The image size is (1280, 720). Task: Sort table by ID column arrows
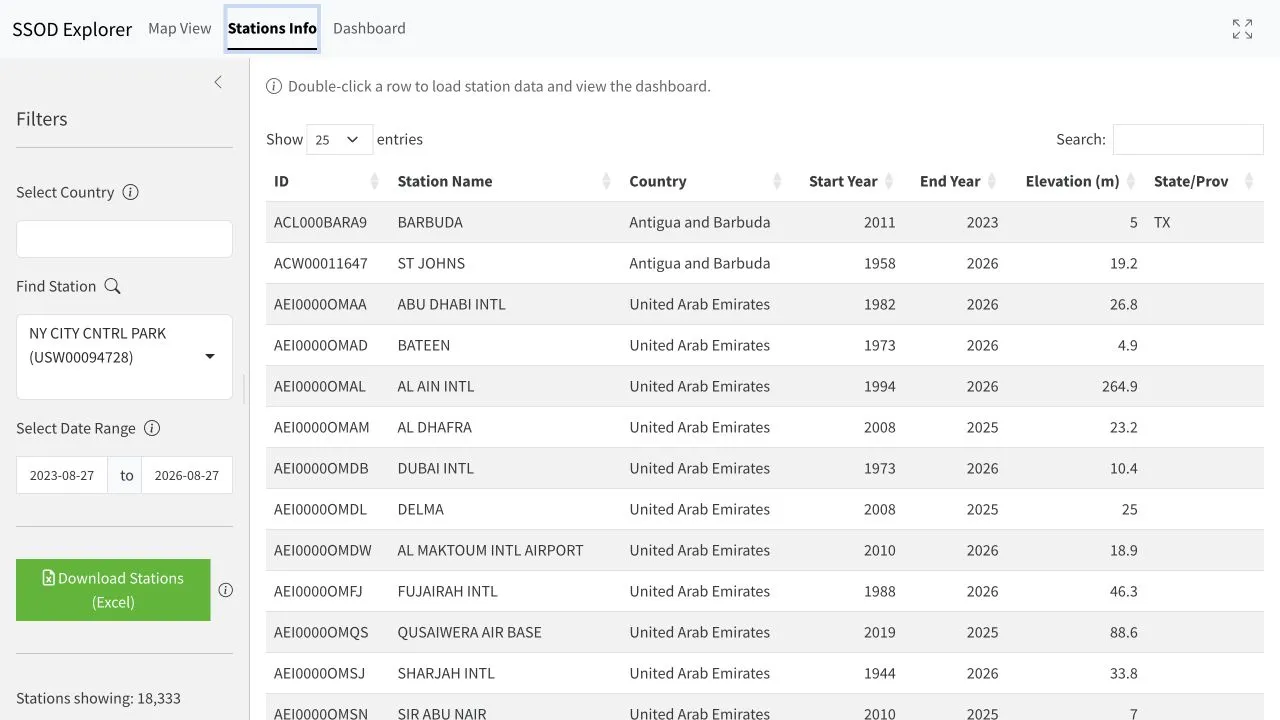(375, 181)
